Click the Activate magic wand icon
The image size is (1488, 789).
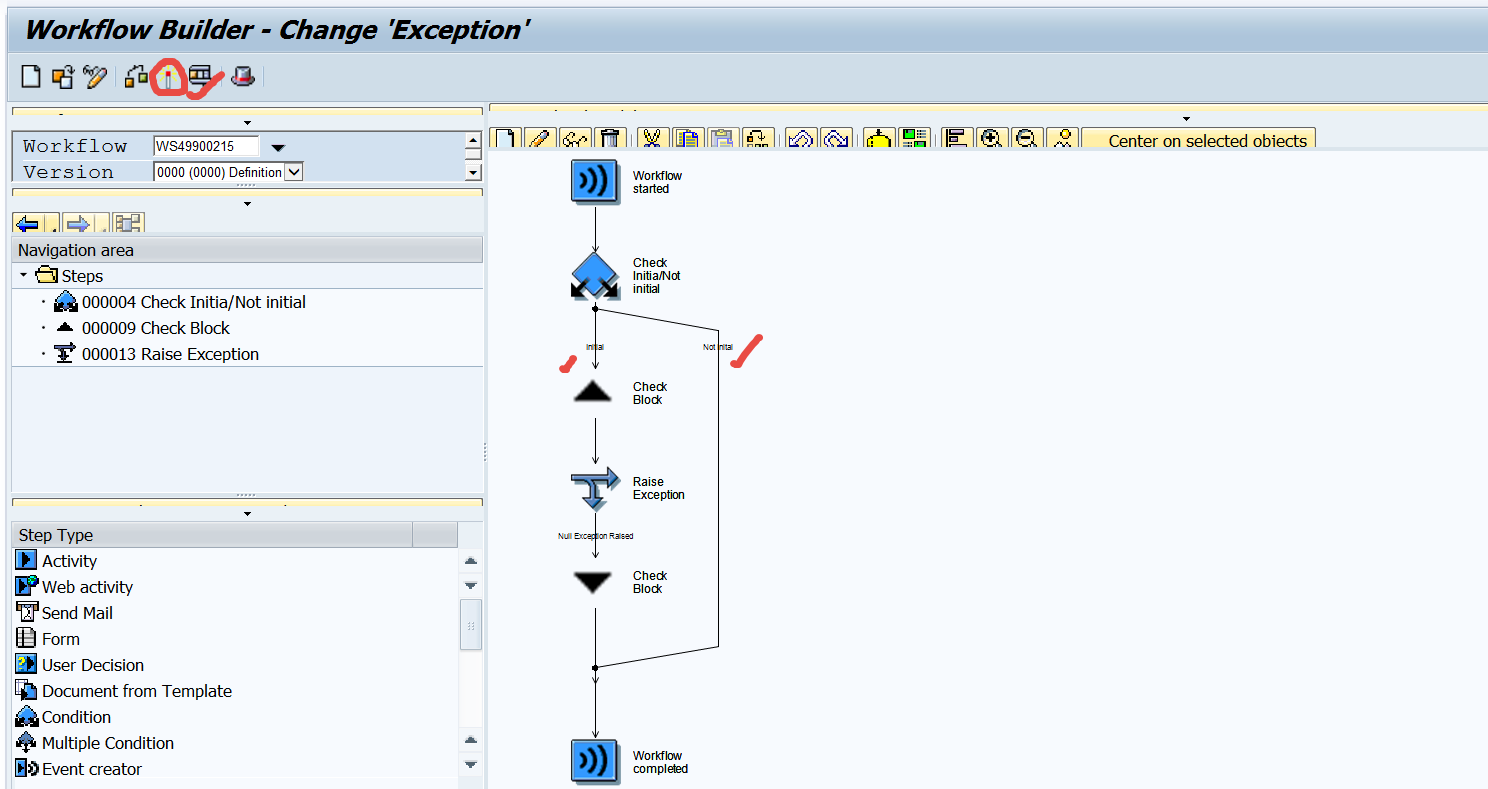click(95, 76)
